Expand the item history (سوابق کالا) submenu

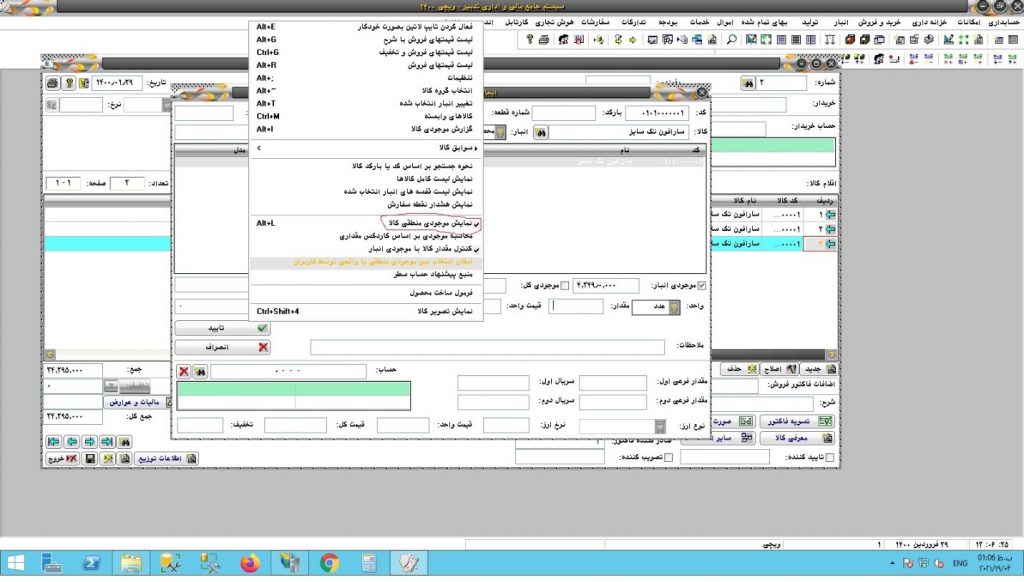point(366,148)
